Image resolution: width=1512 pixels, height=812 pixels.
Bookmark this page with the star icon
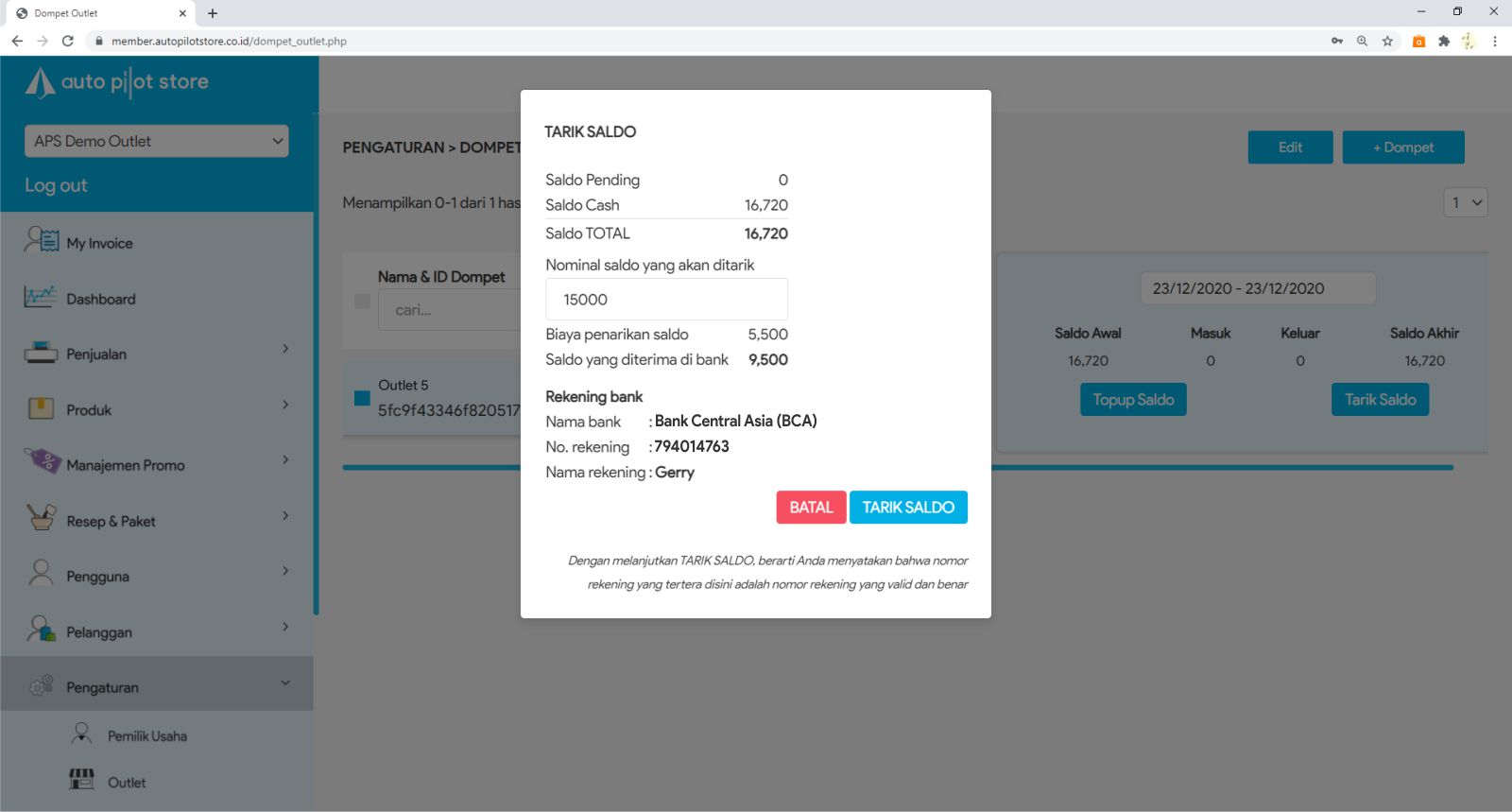(1387, 41)
